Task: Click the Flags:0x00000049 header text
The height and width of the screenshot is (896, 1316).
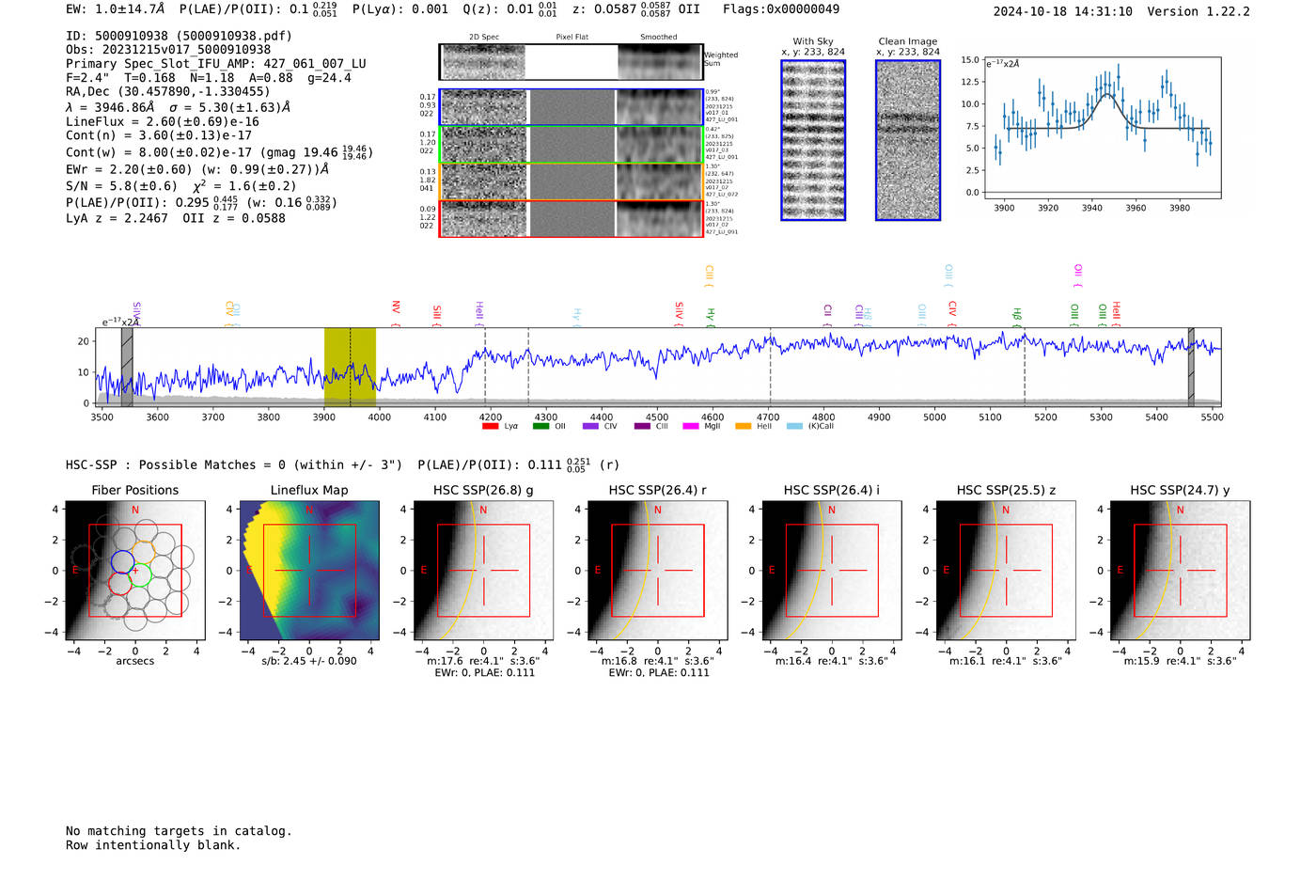Action: pyautogui.click(x=781, y=9)
